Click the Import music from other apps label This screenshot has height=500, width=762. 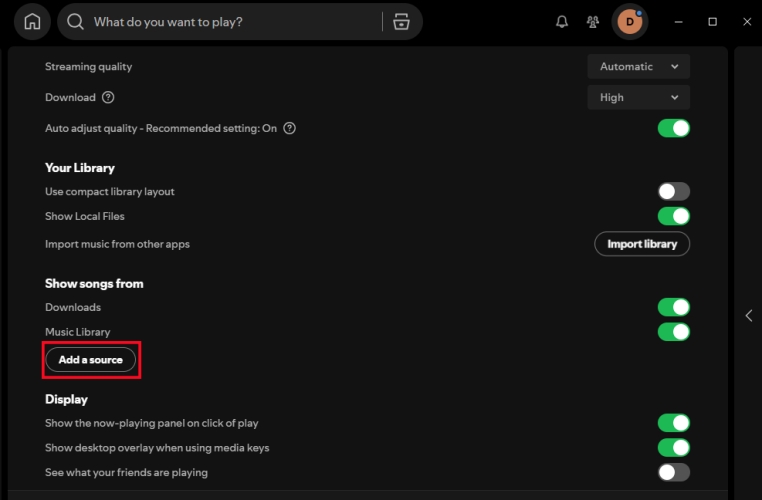[x=117, y=244]
